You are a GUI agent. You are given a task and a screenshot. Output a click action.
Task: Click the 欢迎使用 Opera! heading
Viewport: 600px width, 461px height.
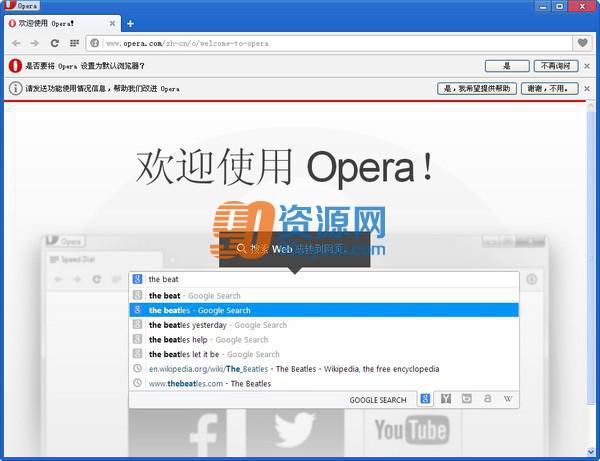pyautogui.click(x=285, y=168)
